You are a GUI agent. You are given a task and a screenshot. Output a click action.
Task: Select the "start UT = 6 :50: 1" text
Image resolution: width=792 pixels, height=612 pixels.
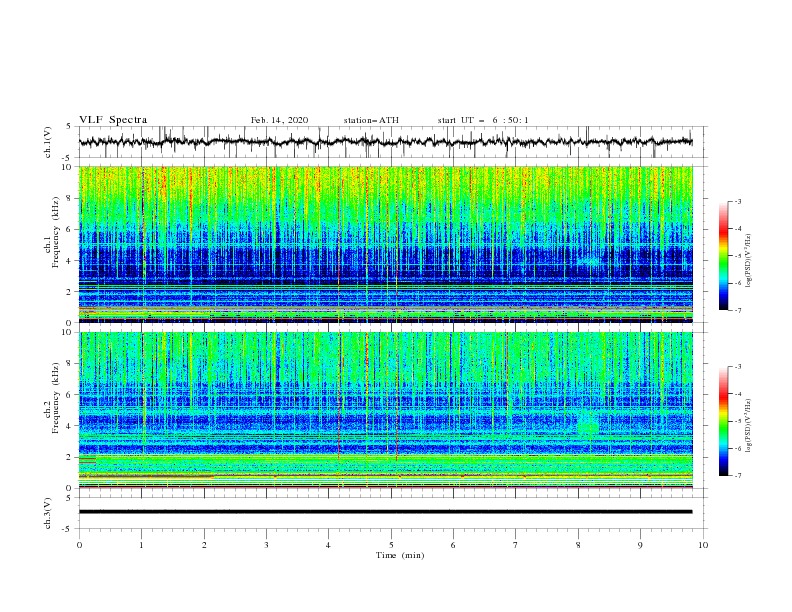[x=483, y=120]
